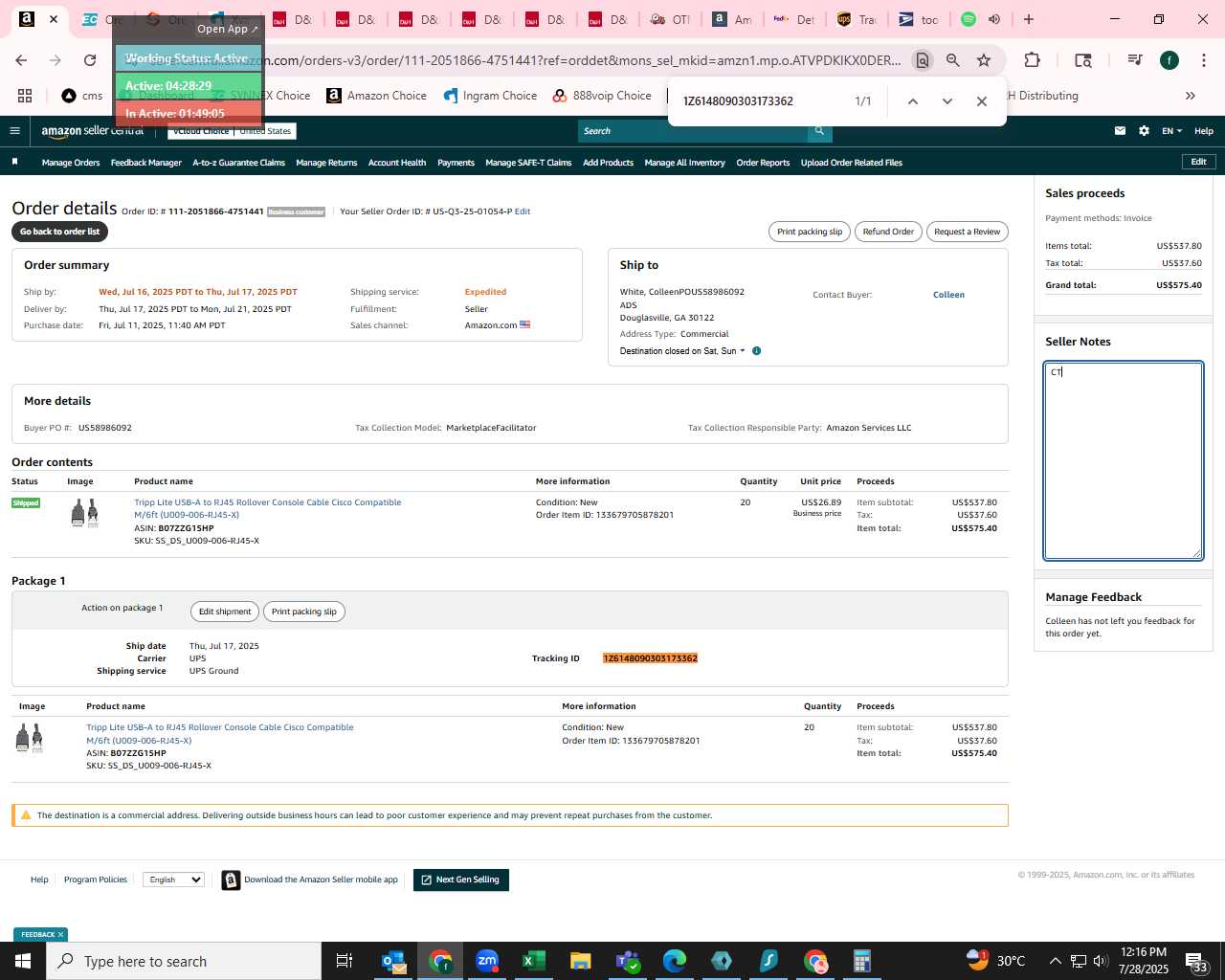Click the product thumbnail in Package 1 table
Image resolution: width=1225 pixels, height=980 pixels.
tap(30, 738)
